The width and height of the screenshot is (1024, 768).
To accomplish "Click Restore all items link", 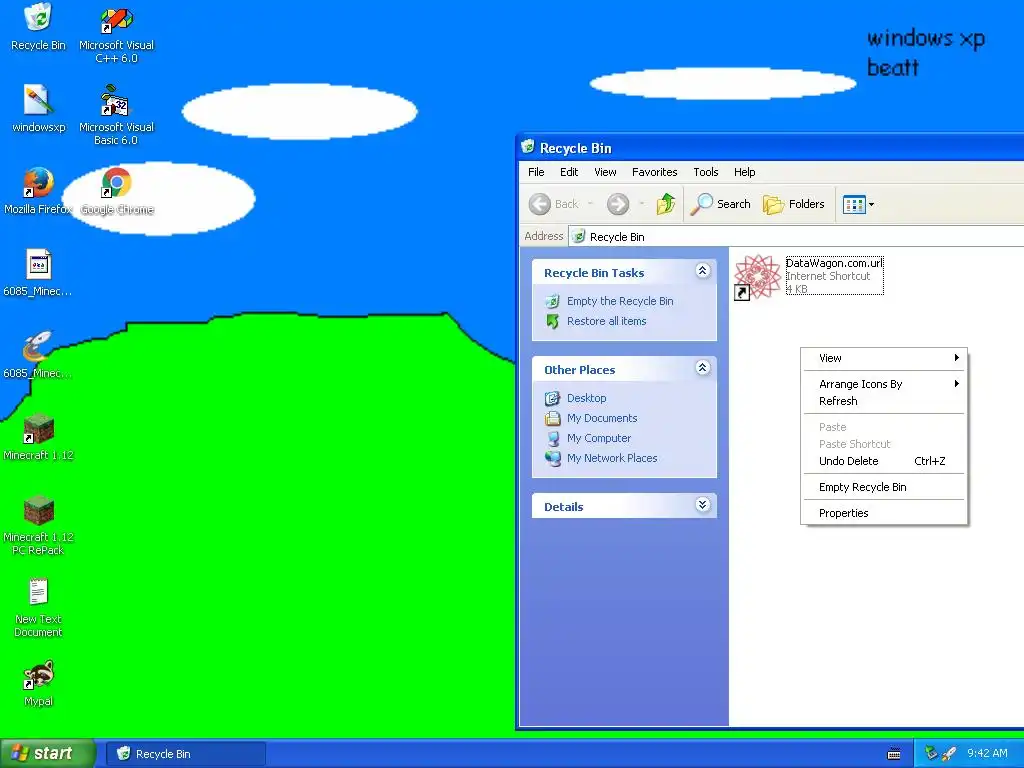I will coord(606,321).
